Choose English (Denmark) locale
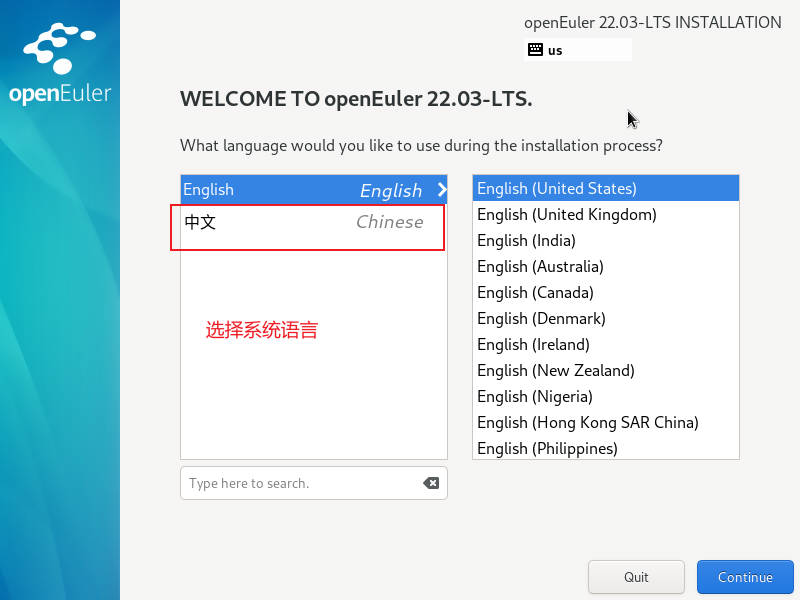The image size is (800, 600). 606,318
